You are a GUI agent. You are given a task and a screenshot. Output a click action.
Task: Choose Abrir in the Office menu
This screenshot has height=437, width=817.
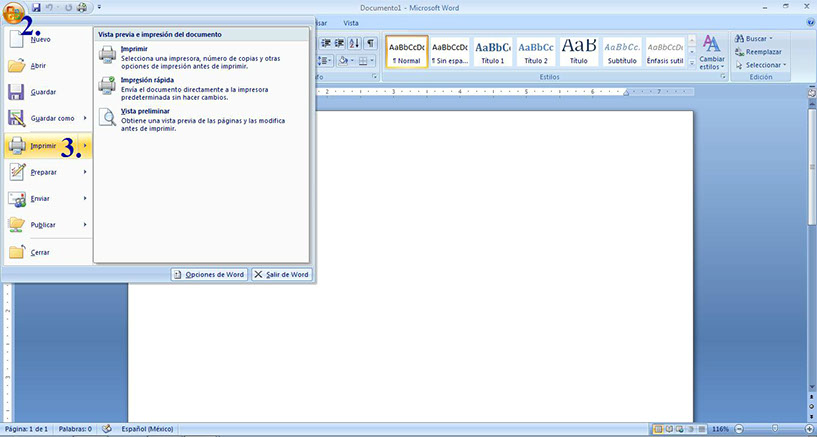pyautogui.click(x=47, y=66)
